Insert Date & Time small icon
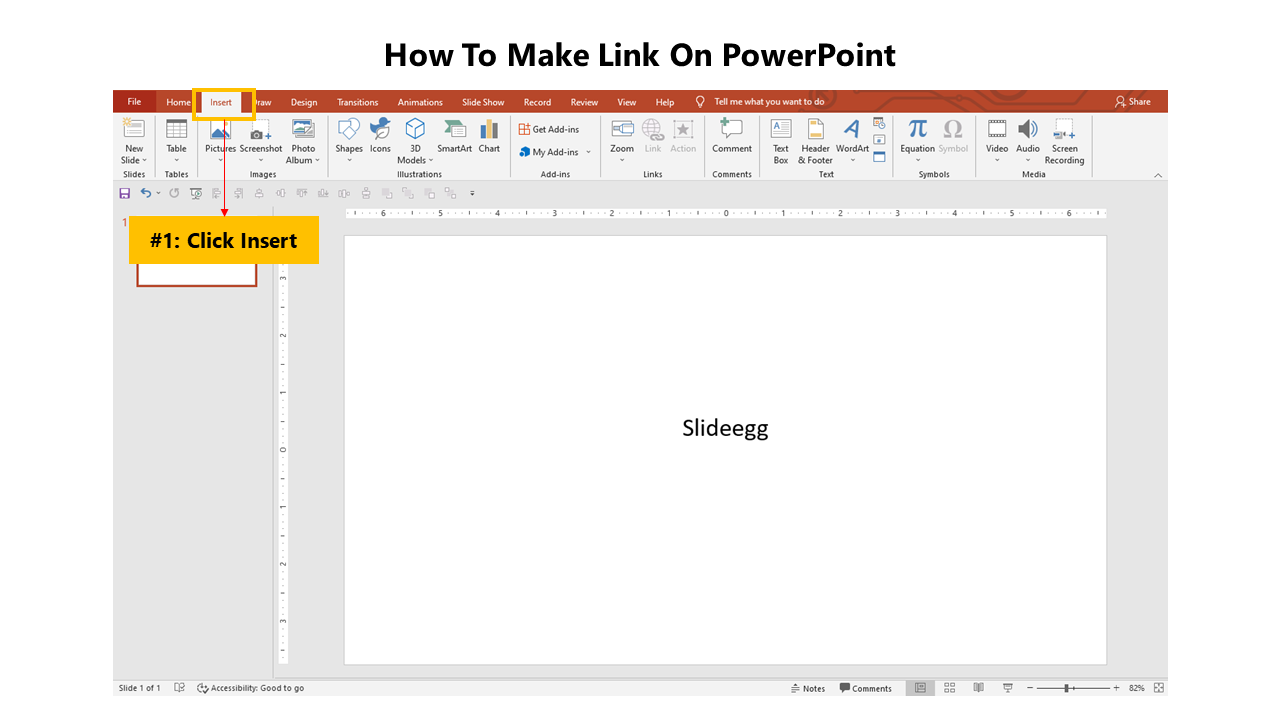Image resolution: width=1280 pixels, height=720 pixels. [879, 123]
